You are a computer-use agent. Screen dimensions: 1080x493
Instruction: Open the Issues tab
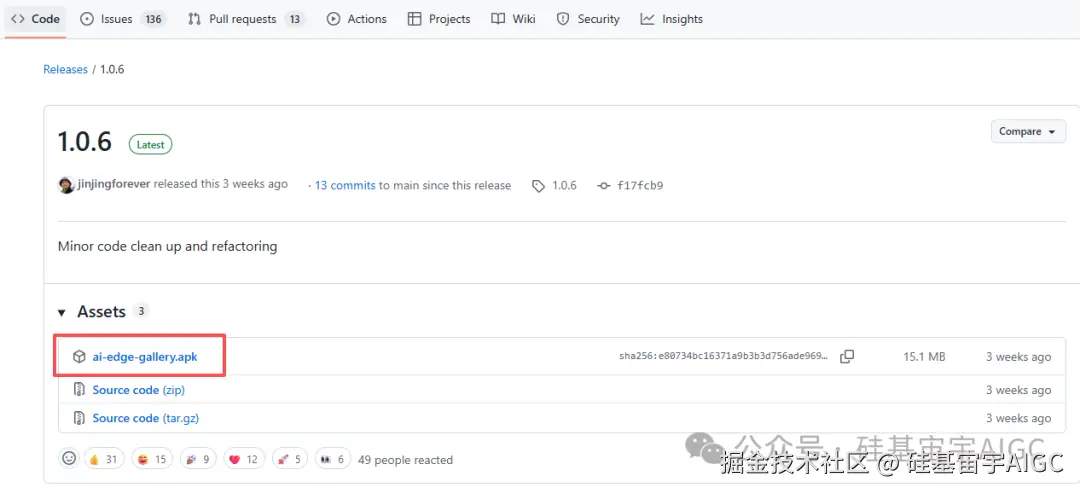(x=123, y=19)
